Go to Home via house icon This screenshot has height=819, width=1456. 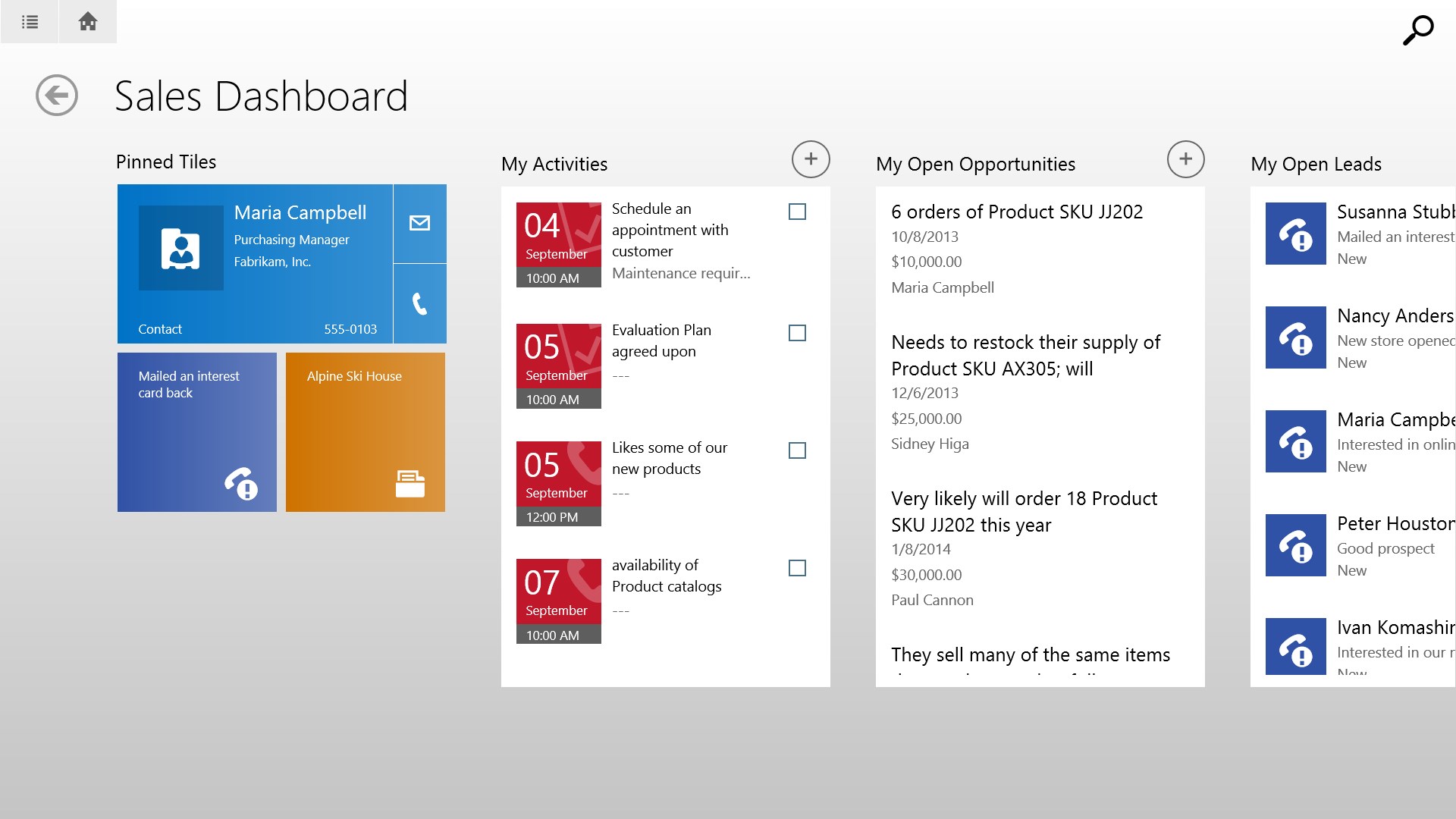click(x=88, y=22)
